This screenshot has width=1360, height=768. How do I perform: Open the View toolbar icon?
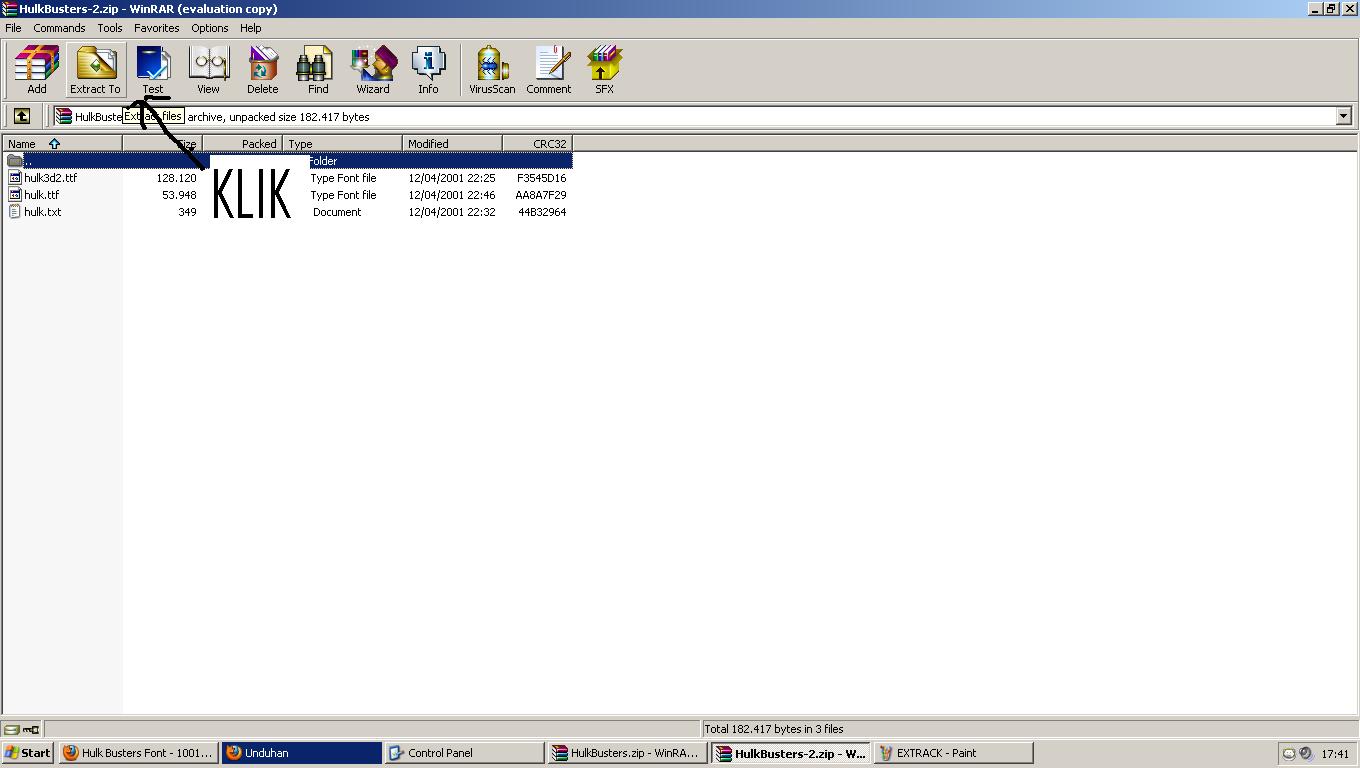pyautogui.click(x=208, y=69)
